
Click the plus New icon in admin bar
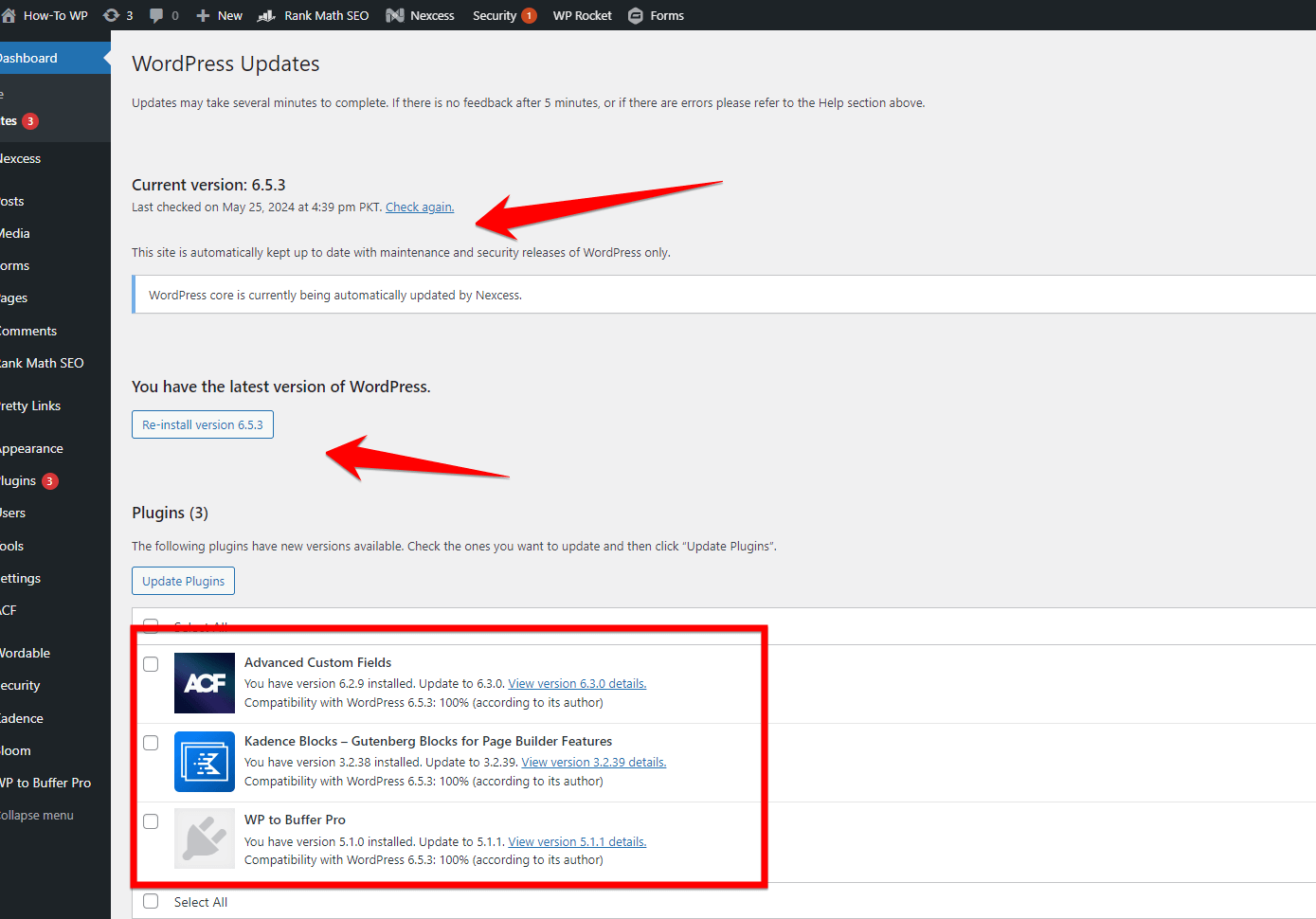(203, 15)
